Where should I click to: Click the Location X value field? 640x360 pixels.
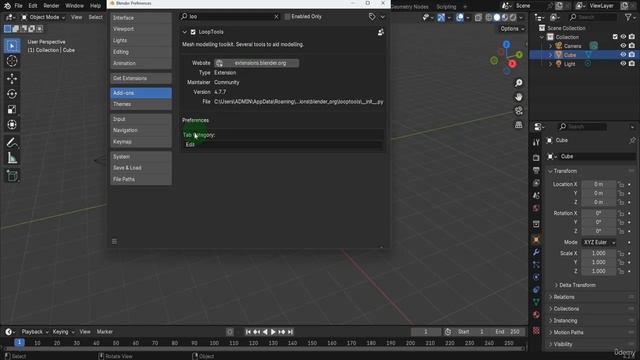point(598,184)
